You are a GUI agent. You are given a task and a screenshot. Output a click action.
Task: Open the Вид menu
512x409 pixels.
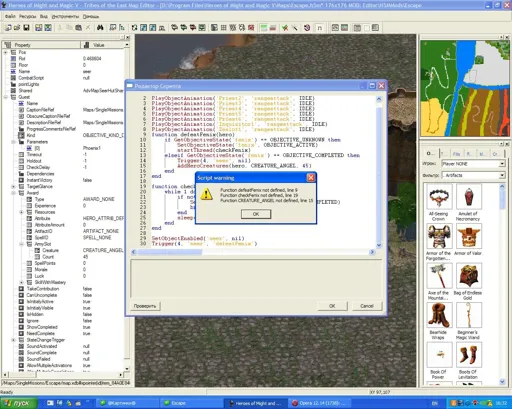tap(44, 16)
